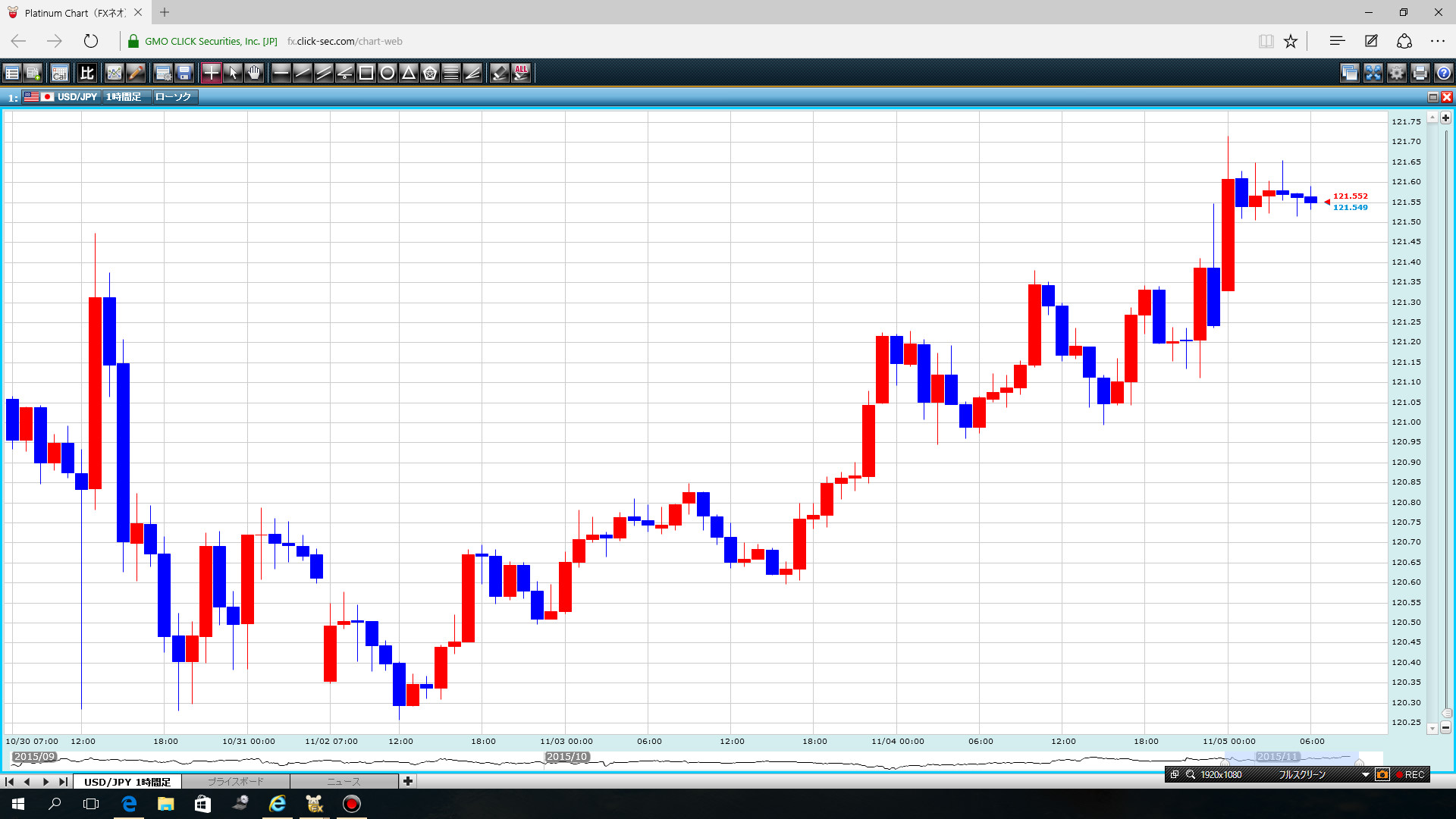
Task: Click the 2015/10 marker on the timeline
Action: tap(567, 757)
